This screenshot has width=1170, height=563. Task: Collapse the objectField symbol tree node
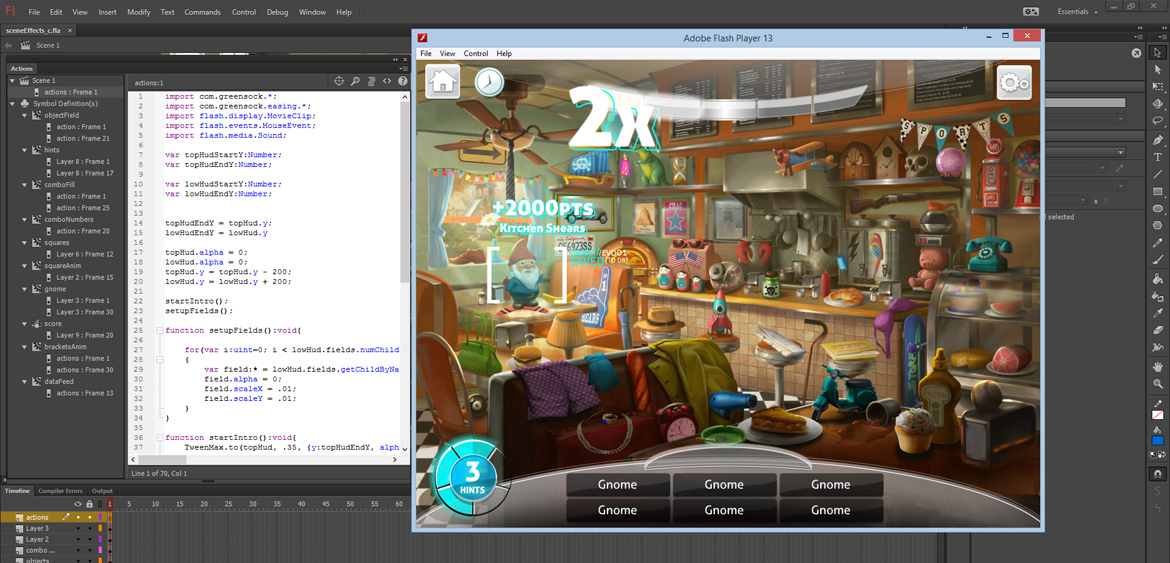[25, 116]
